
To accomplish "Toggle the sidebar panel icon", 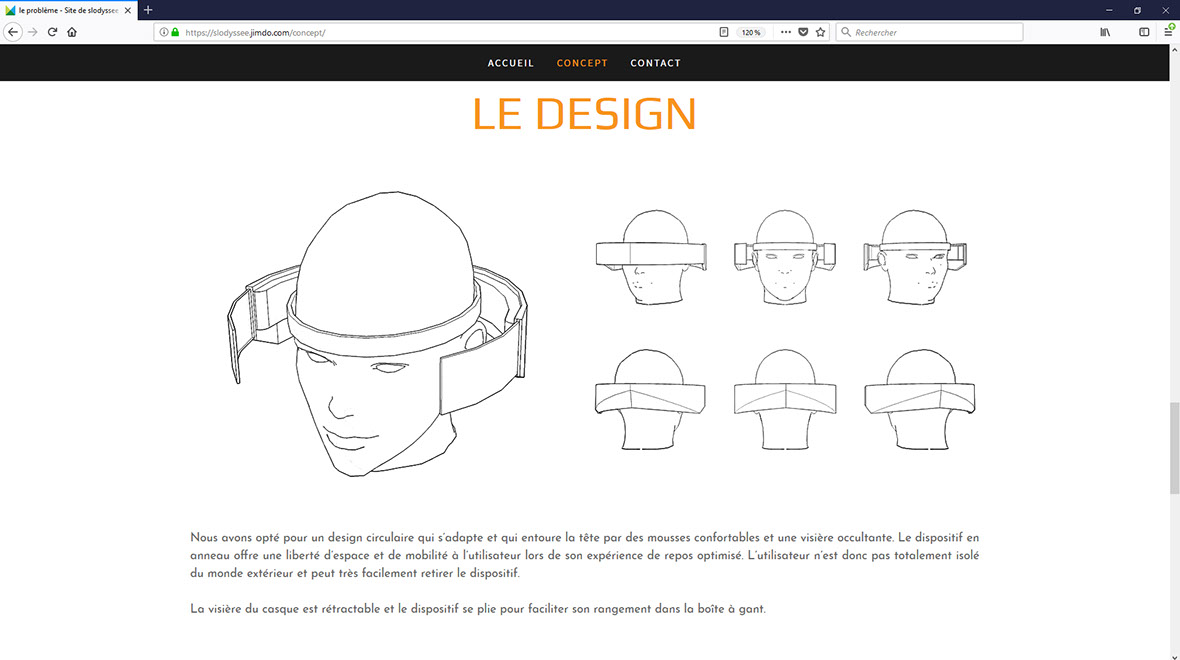I will point(1144,32).
